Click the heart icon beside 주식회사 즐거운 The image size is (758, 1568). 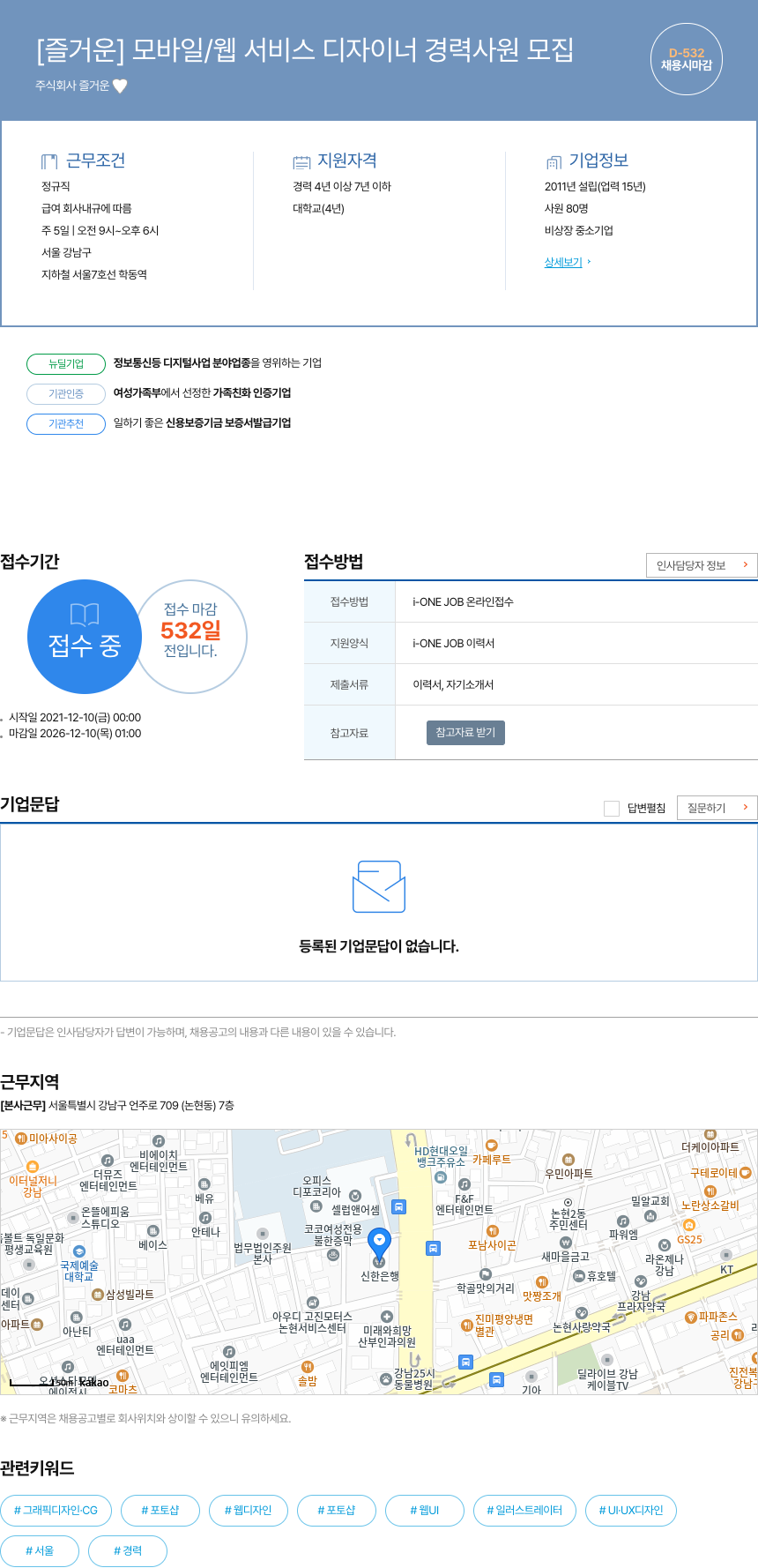120,86
